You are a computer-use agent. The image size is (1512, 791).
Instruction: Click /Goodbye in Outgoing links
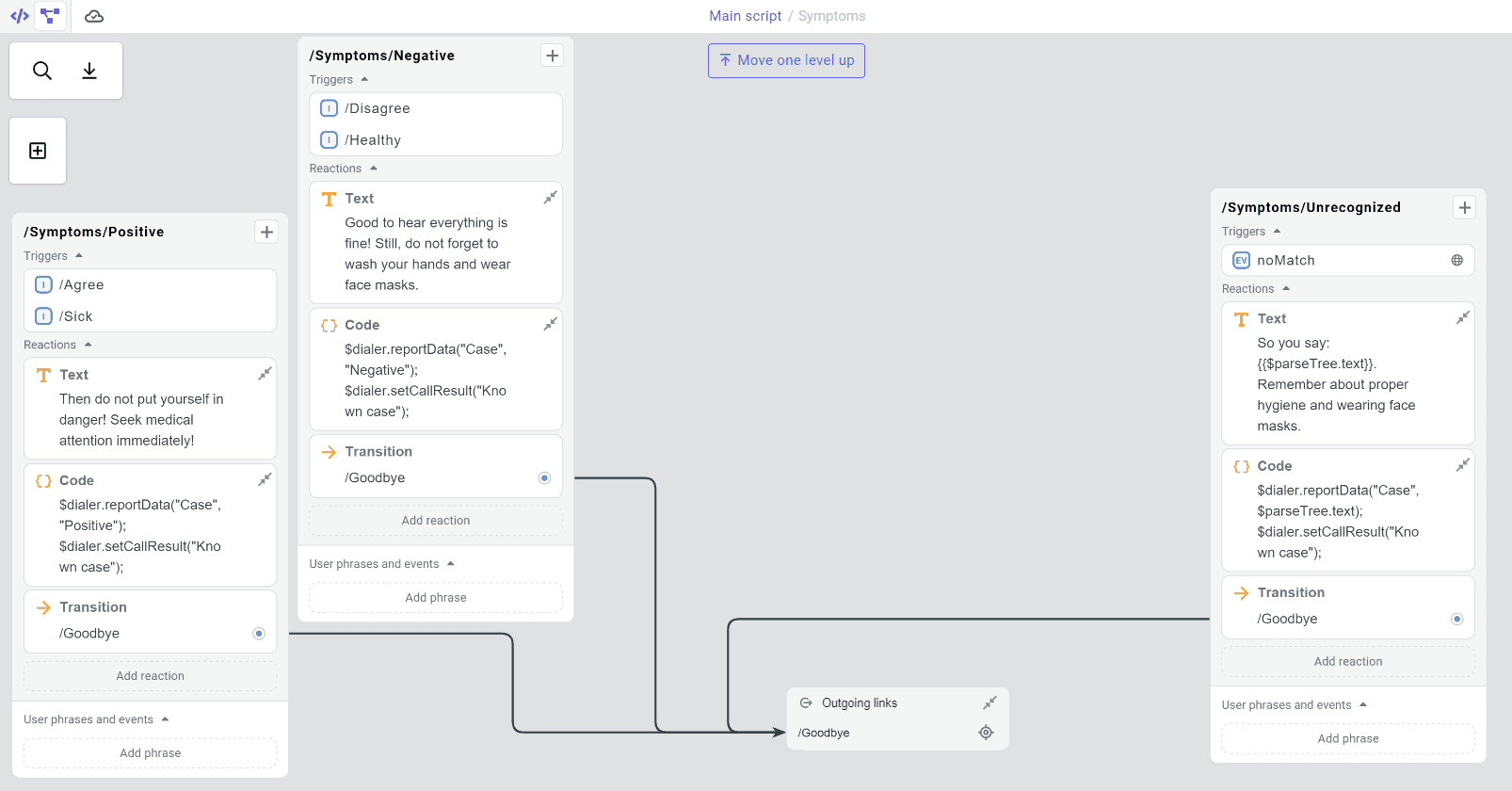pos(824,733)
